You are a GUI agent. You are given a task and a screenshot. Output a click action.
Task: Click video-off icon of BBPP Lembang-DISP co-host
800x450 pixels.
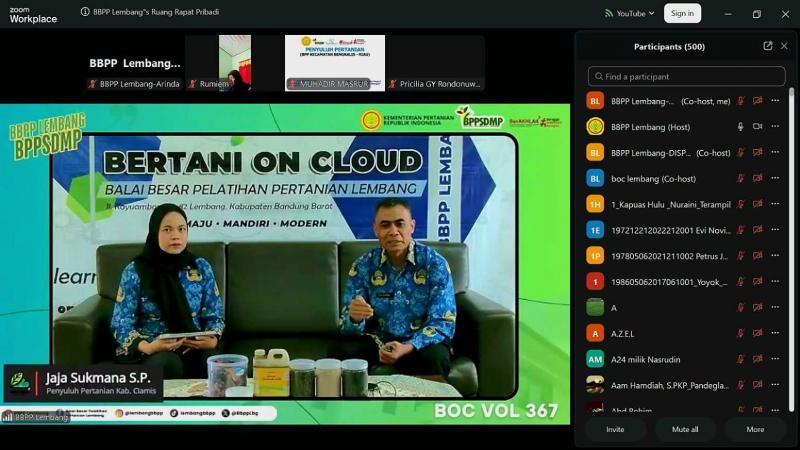758,153
